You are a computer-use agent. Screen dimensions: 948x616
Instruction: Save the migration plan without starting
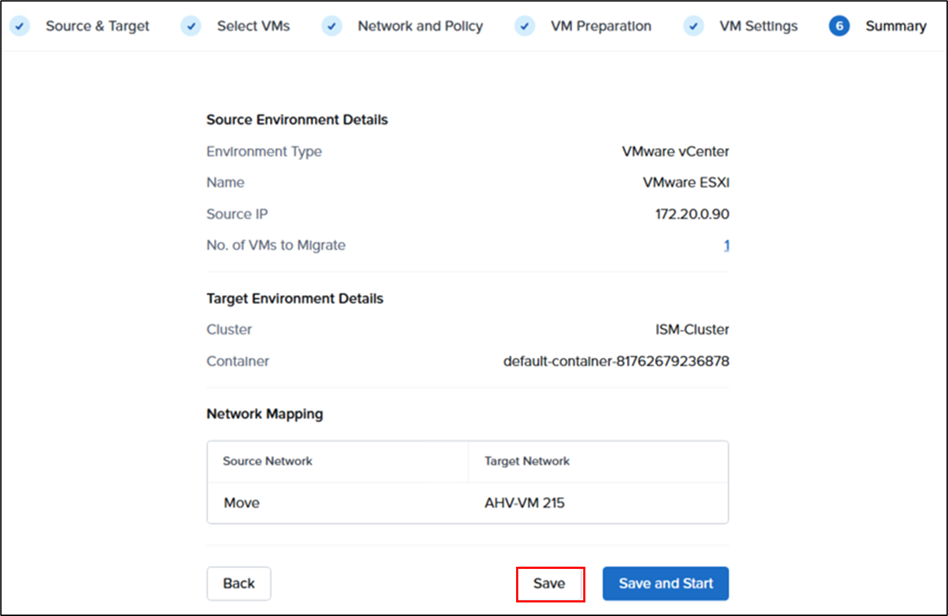[x=549, y=584]
